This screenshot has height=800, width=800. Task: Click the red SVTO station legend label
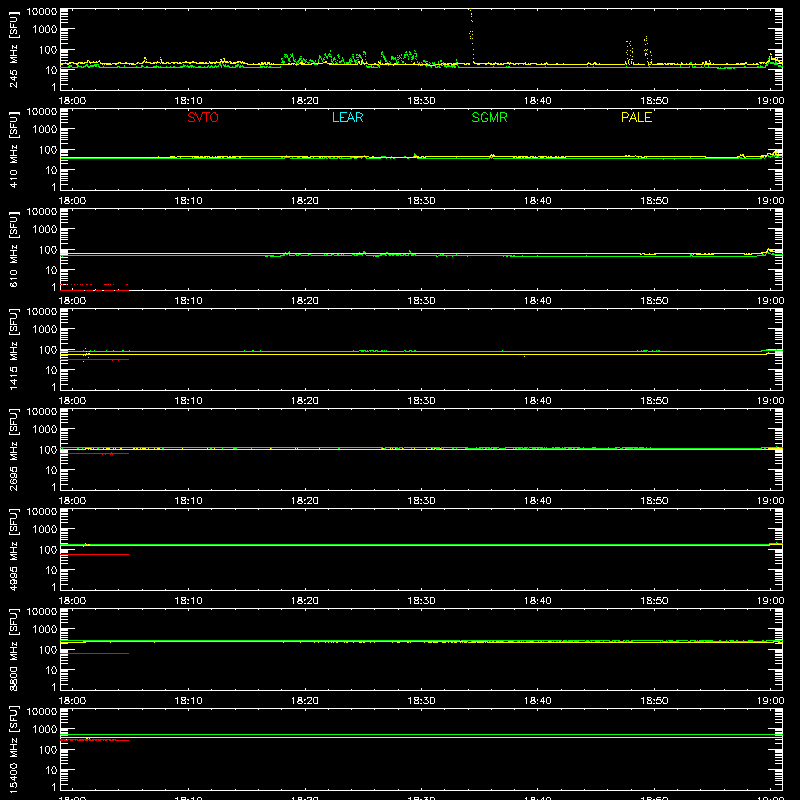pos(203,117)
